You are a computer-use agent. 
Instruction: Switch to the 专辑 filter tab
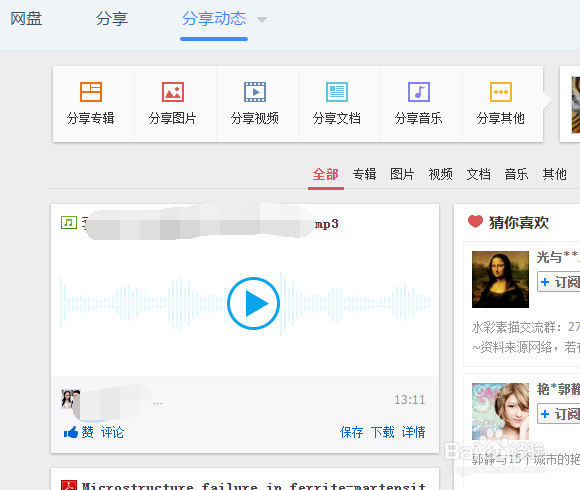pos(364,174)
